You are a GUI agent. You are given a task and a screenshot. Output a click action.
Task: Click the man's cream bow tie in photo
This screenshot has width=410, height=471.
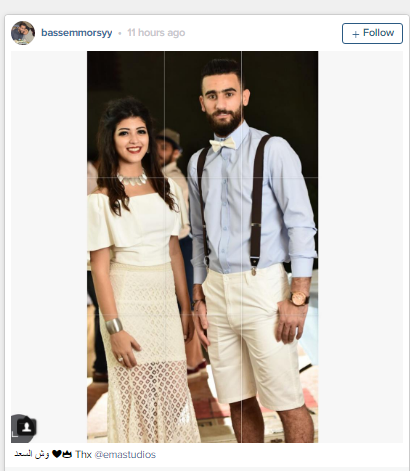pyautogui.click(x=223, y=144)
